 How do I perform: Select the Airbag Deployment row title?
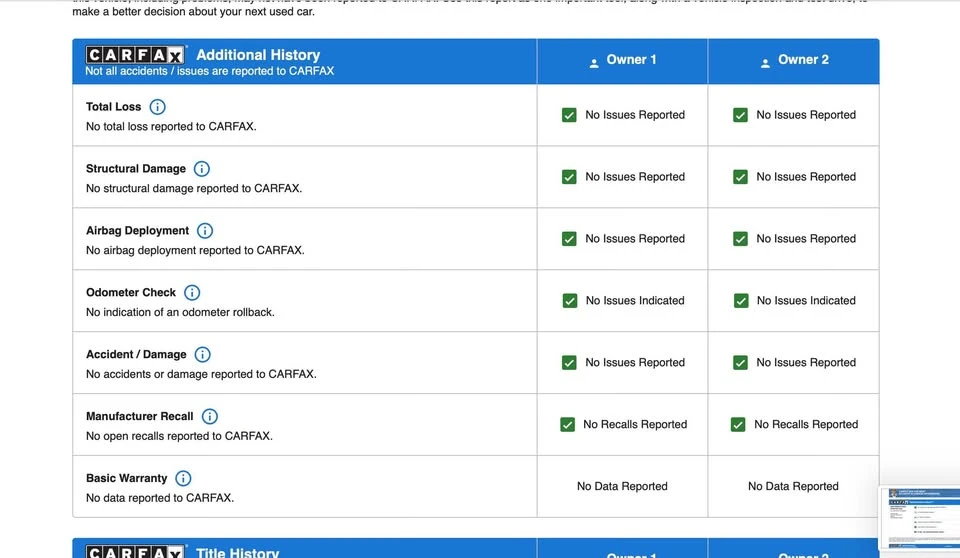137,230
